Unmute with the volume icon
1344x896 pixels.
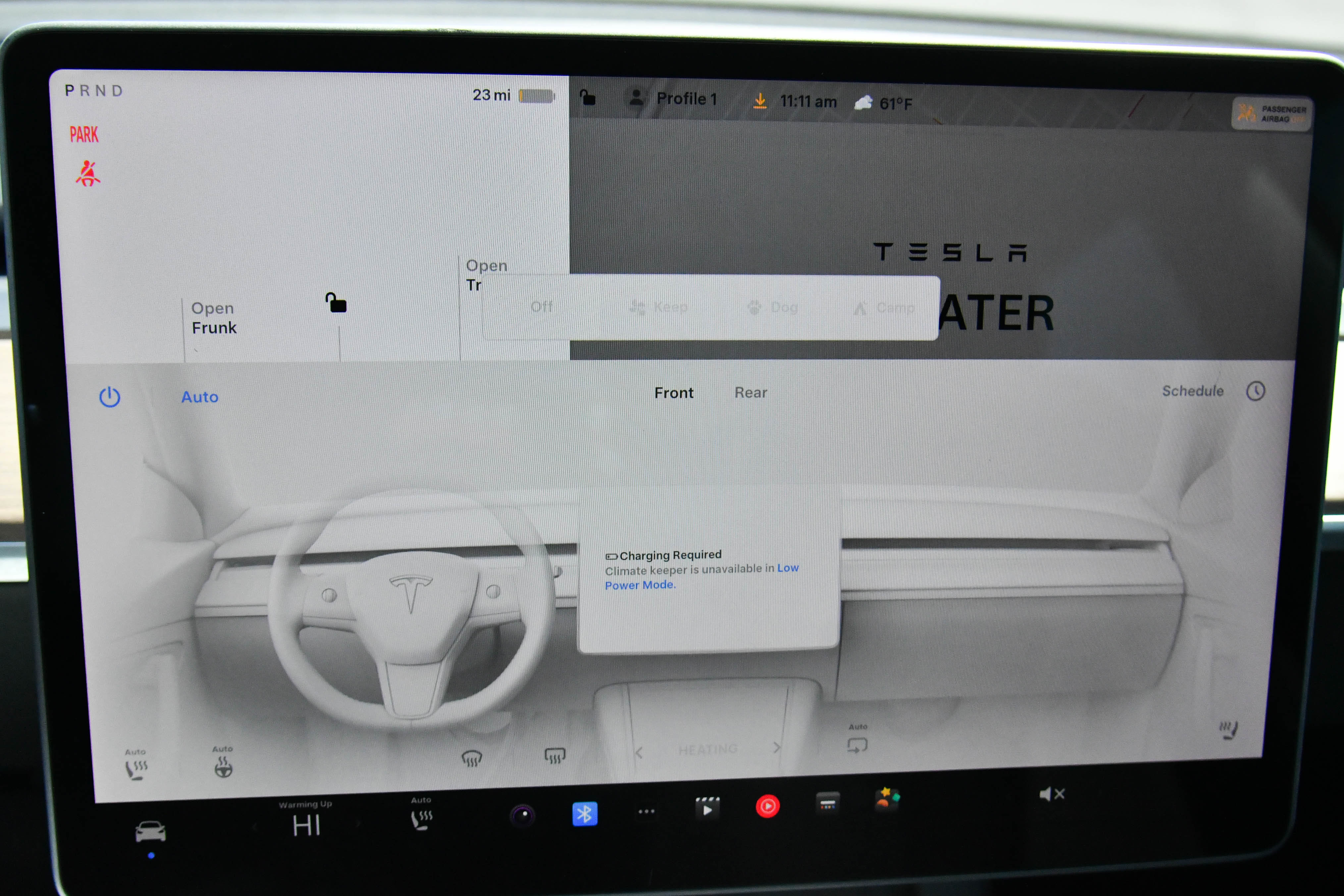tap(1052, 794)
